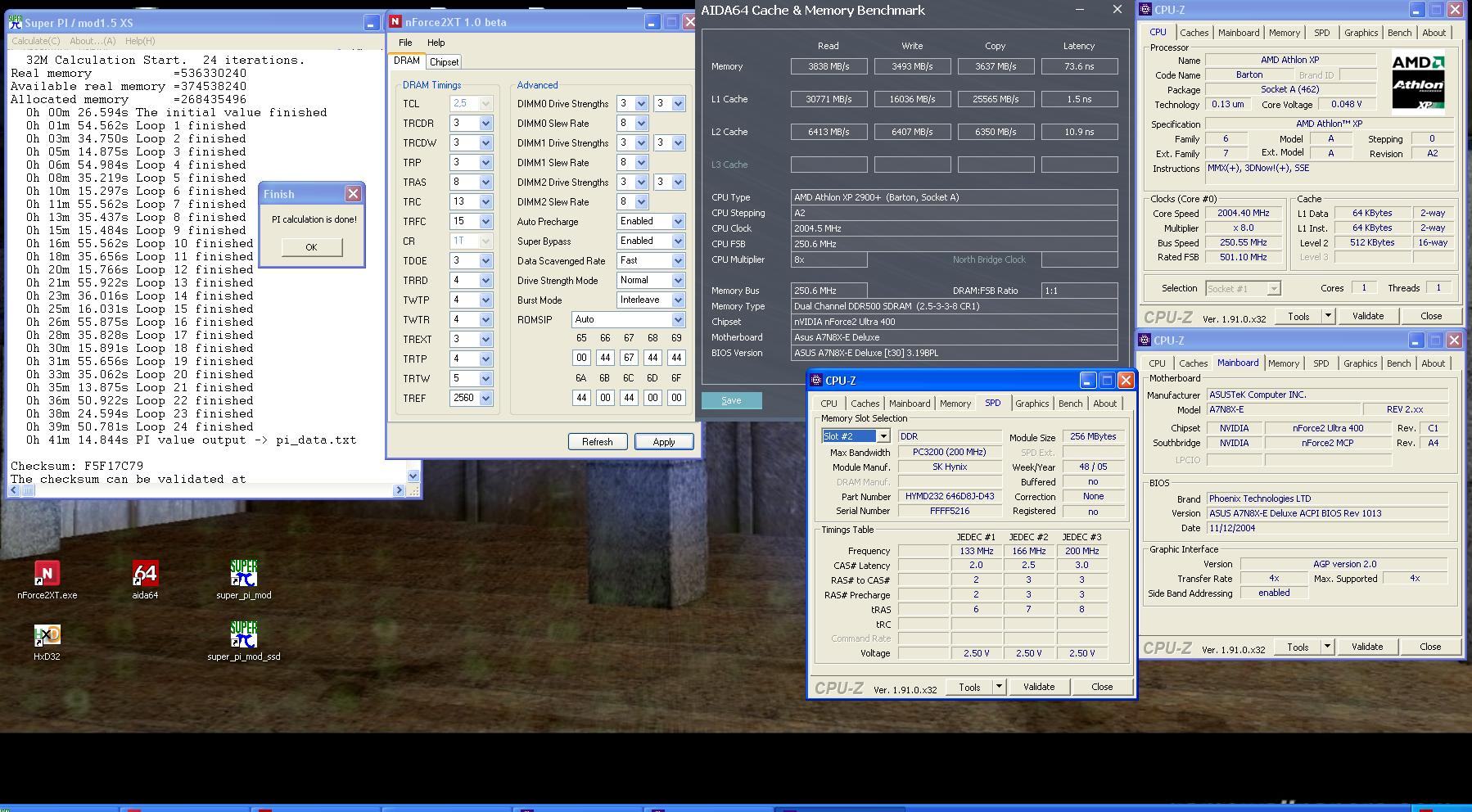Launch the super_pi_mod_ssd desktop shortcut

pyautogui.click(x=243, y=636)
